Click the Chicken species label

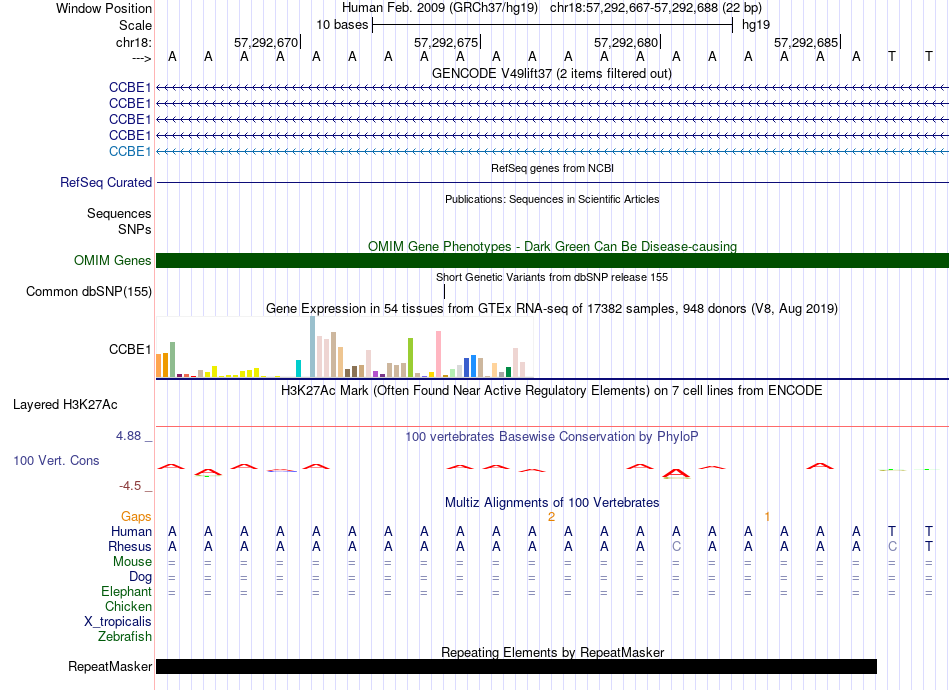(x=128, y=606)
